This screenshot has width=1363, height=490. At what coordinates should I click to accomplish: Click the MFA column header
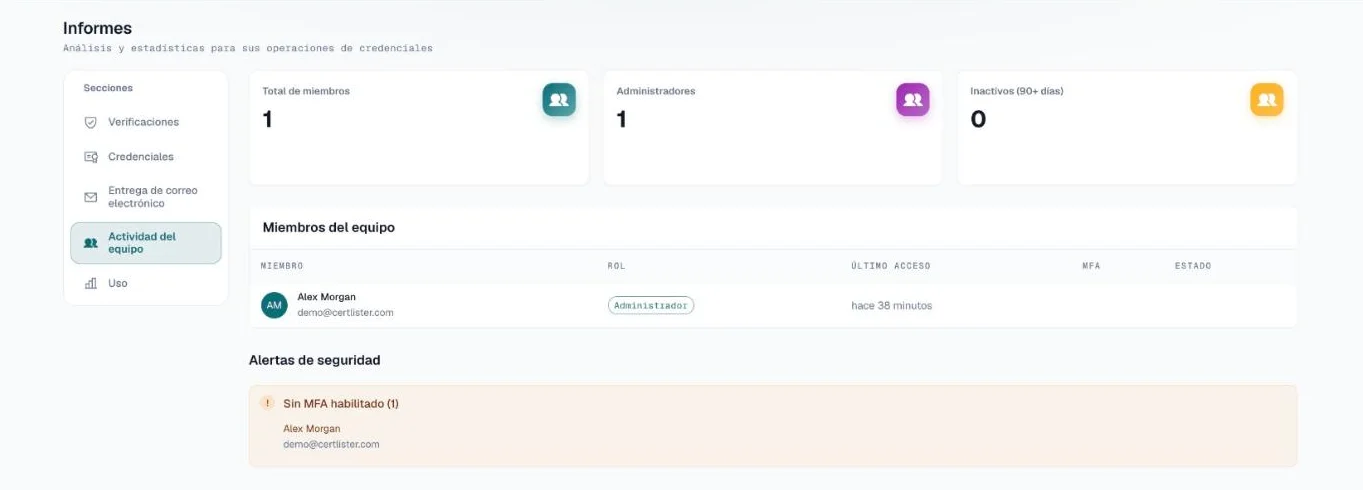(x=1091, y=266)
